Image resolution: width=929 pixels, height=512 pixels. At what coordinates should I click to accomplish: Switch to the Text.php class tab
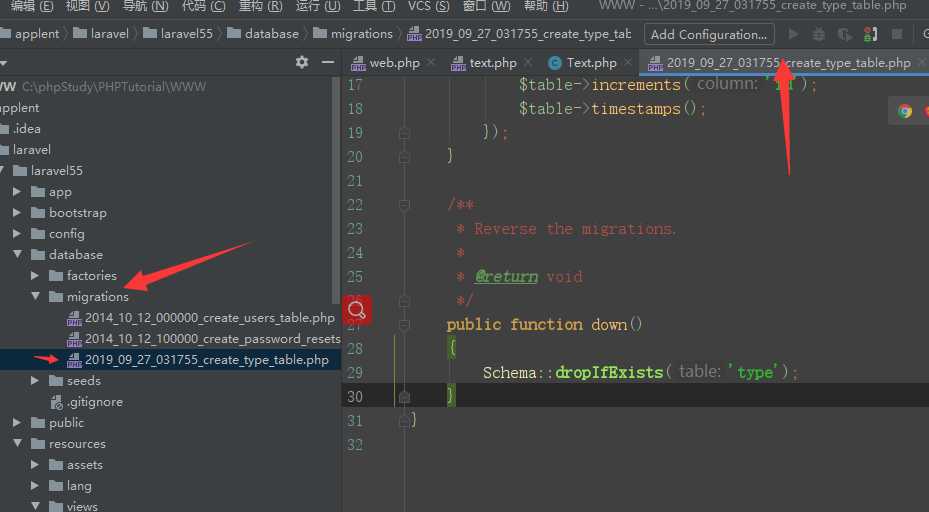tap(582, 63)
